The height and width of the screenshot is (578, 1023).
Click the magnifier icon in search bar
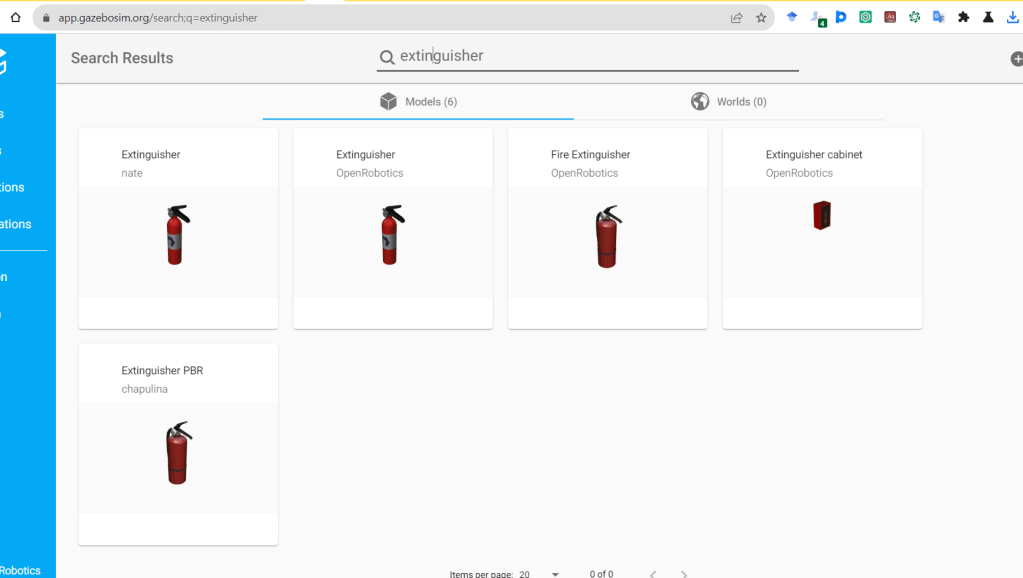[x=387, y=58]
